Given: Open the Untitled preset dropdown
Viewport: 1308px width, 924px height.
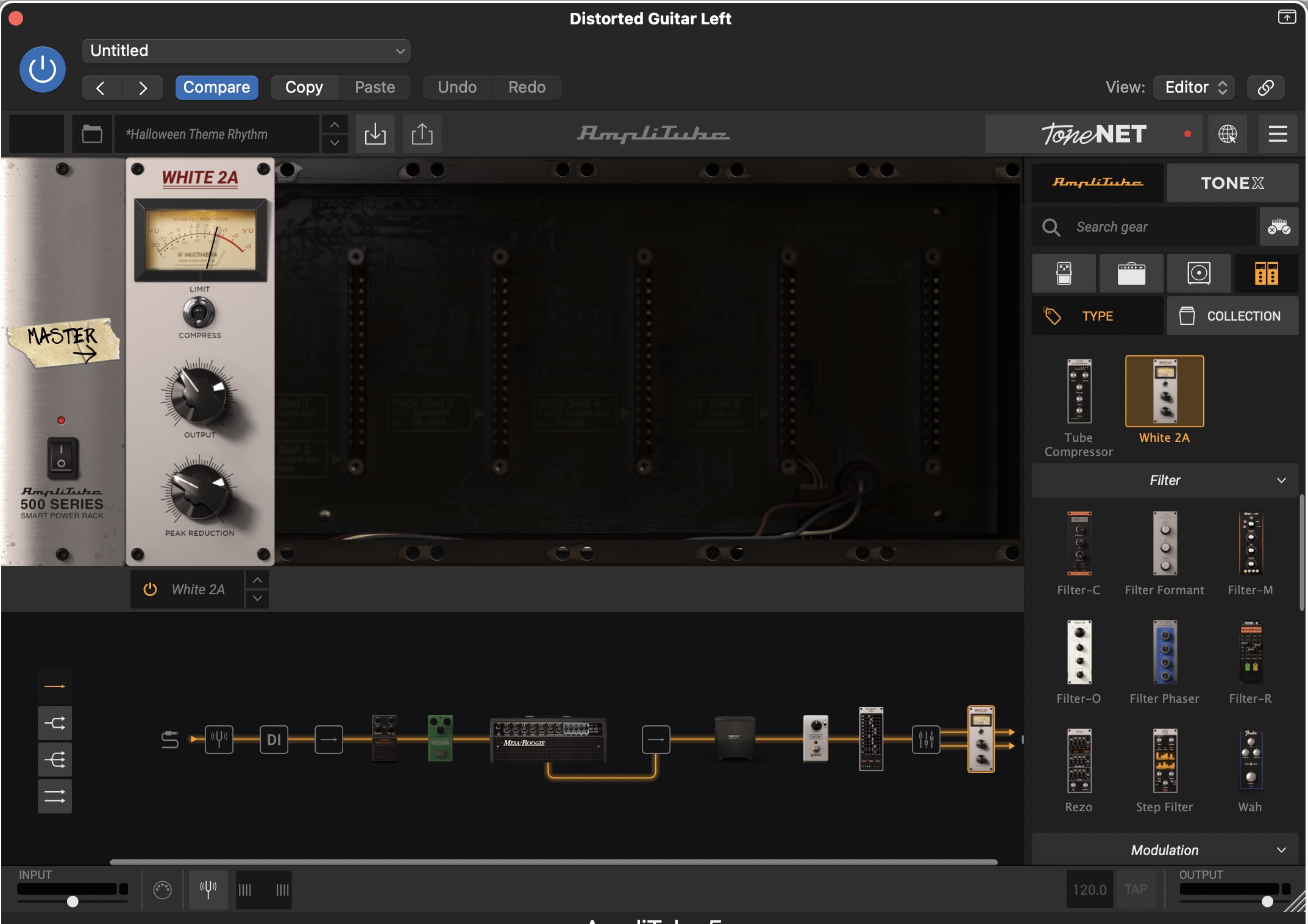Looking at the screenshot, I should [x=246, y=51].
